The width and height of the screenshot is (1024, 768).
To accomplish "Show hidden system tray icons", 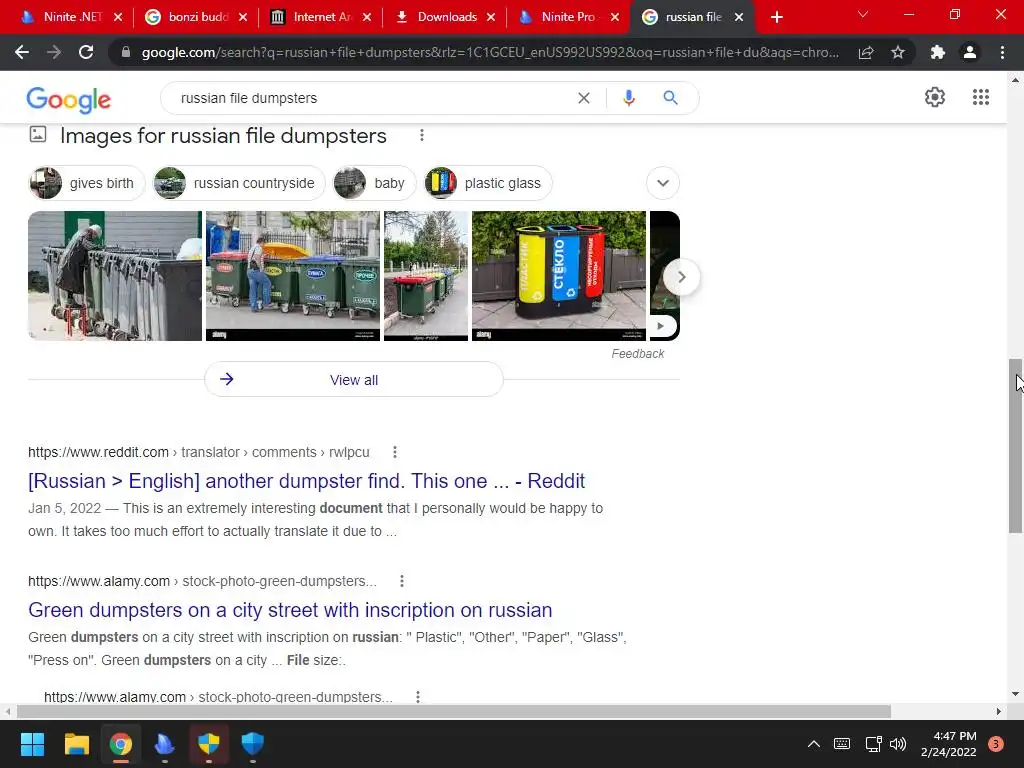I will click(814, 744).
